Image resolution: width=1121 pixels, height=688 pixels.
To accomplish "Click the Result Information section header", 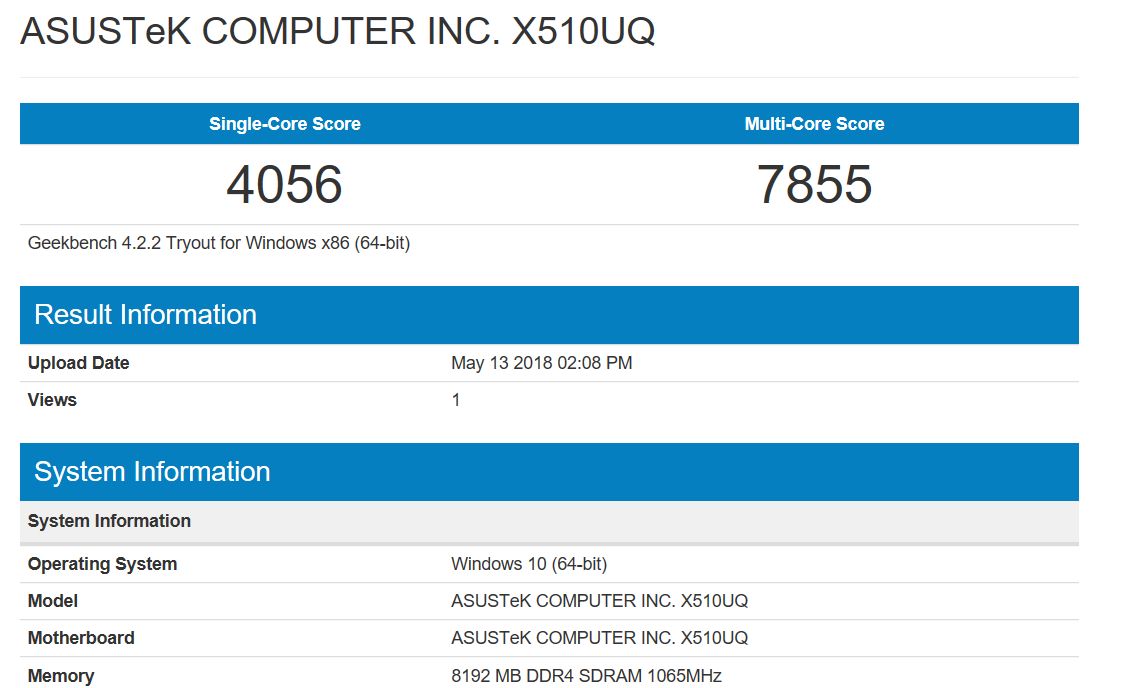I will 146,315.
